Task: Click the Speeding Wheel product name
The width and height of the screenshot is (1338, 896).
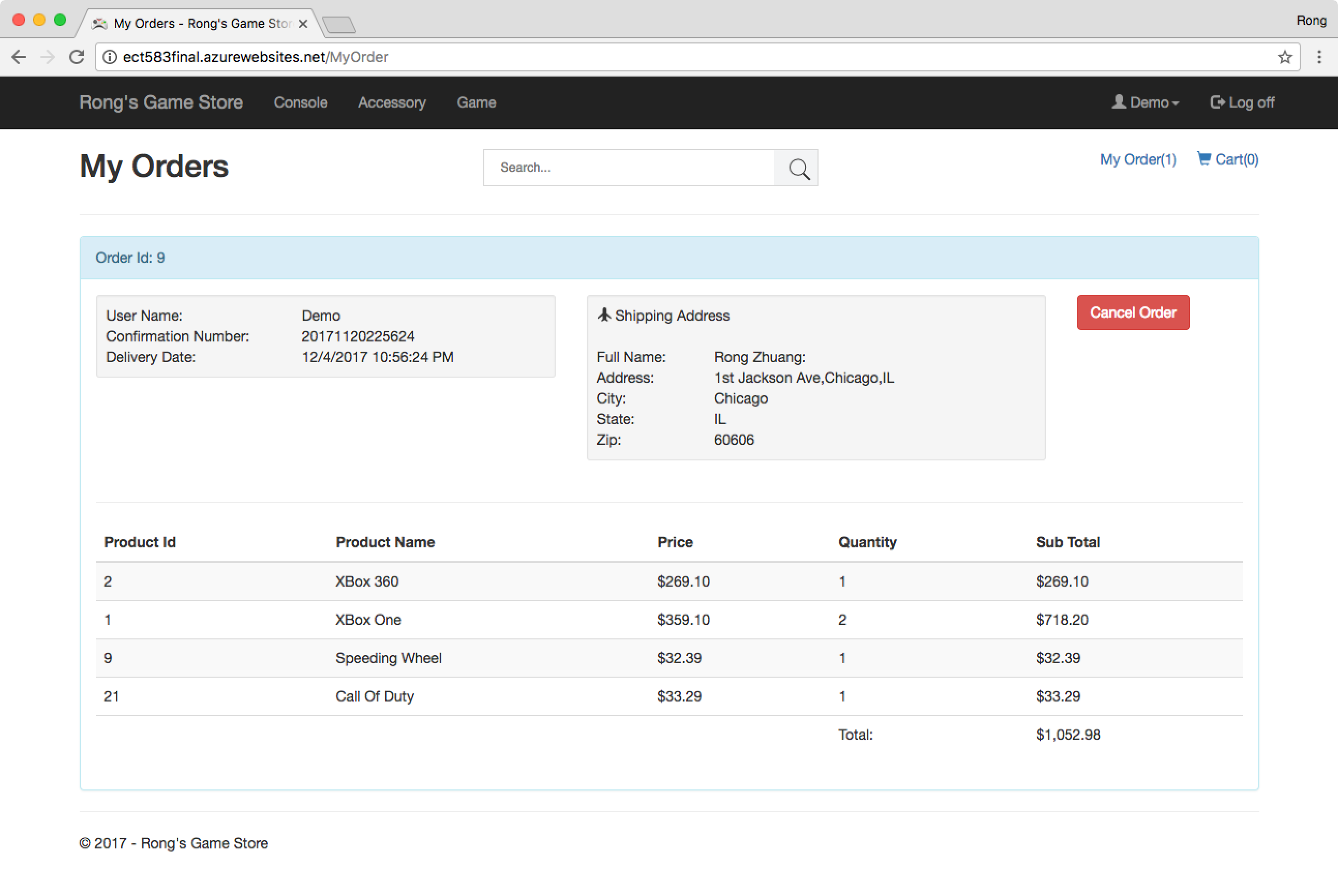Action: point(388,658)
